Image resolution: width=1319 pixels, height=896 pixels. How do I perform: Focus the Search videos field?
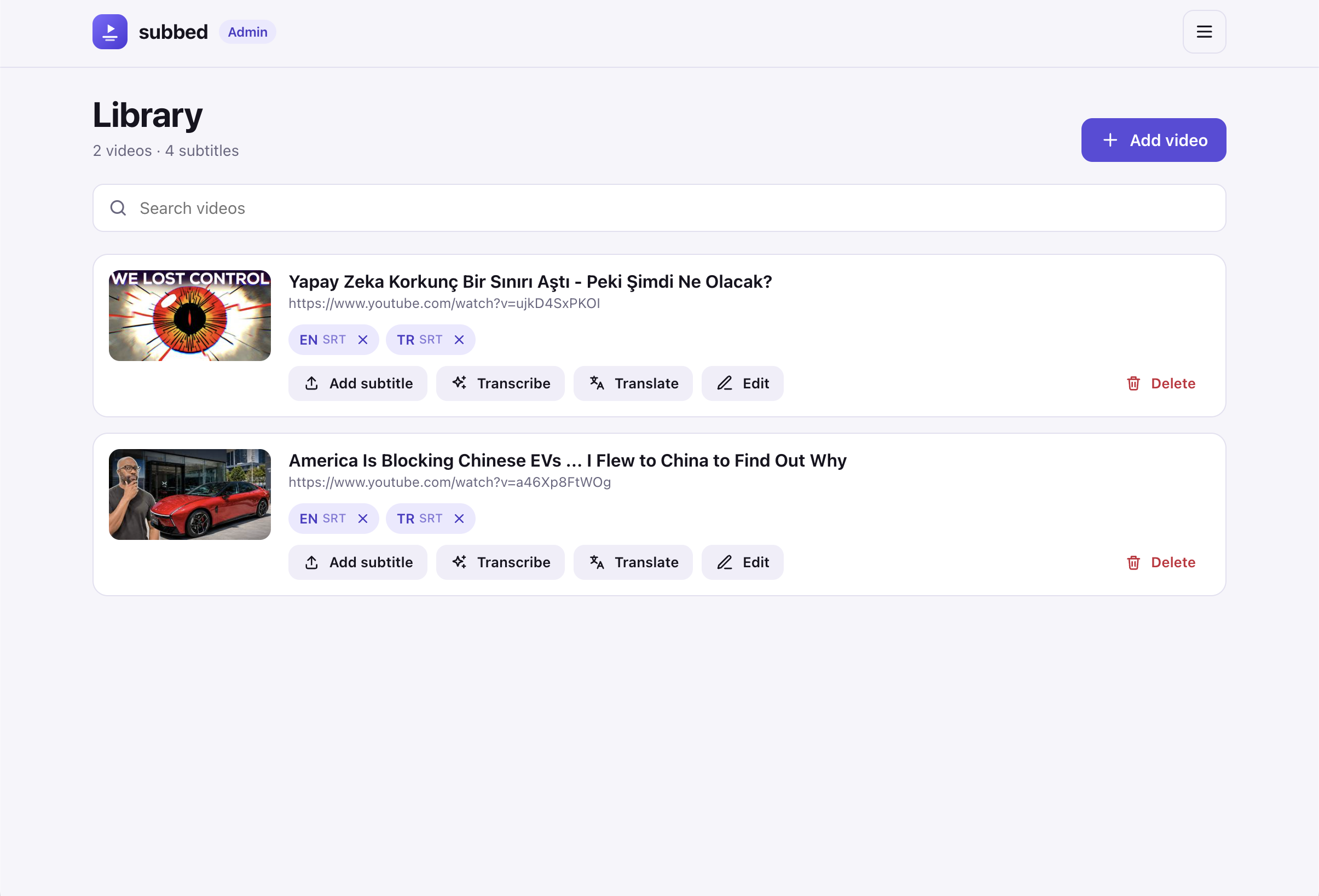659,208
